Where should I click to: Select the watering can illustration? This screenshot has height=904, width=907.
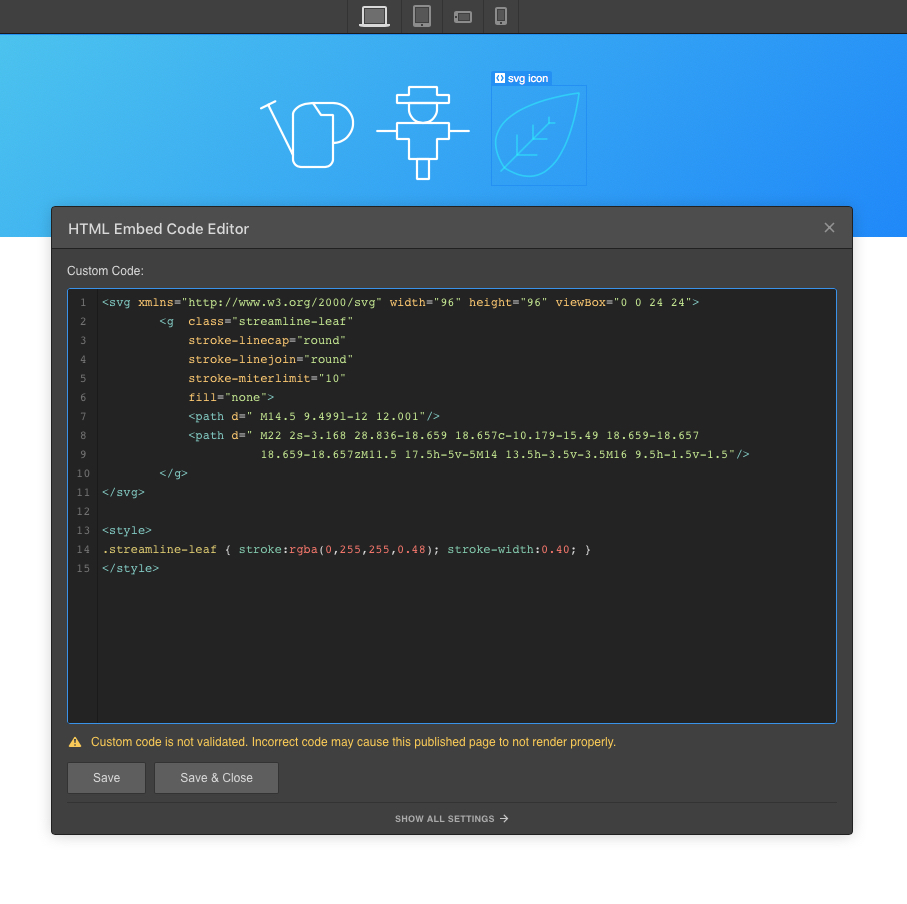(308, 133)
